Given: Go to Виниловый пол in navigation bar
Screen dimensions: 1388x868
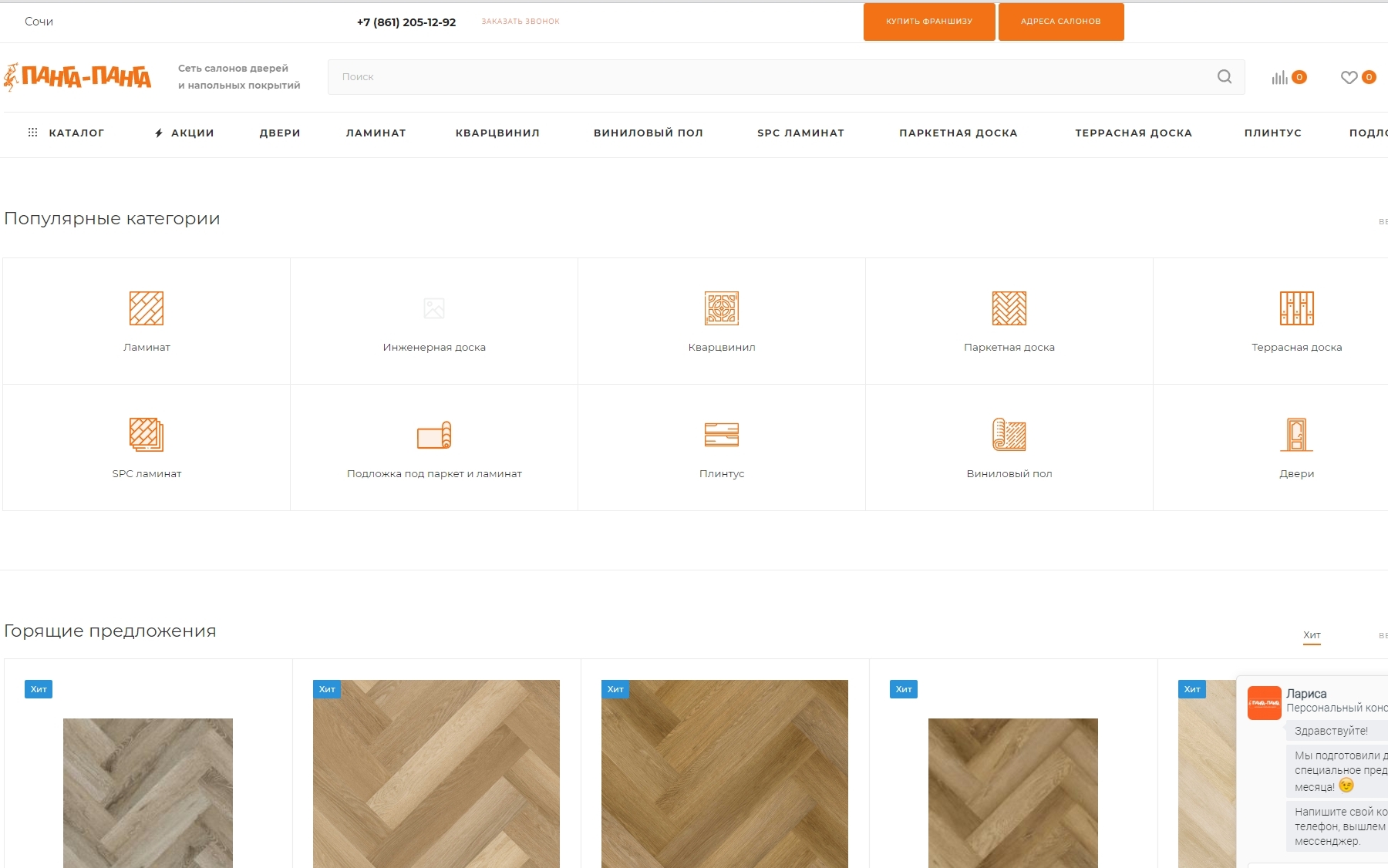Looking at the screenshot, I should (x=649, y=133).
